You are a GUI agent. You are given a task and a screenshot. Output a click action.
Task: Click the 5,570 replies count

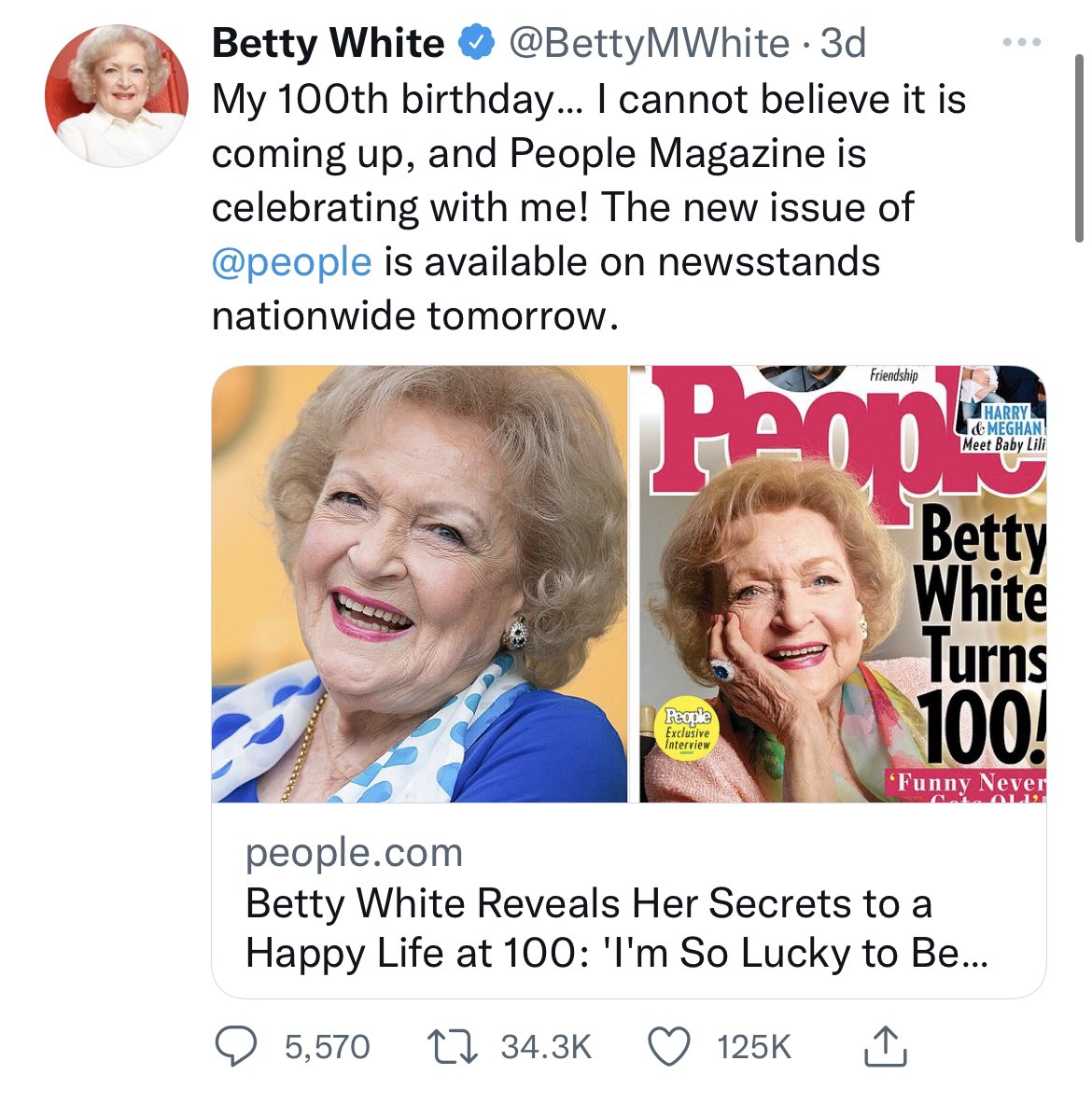coord(327,1047)
